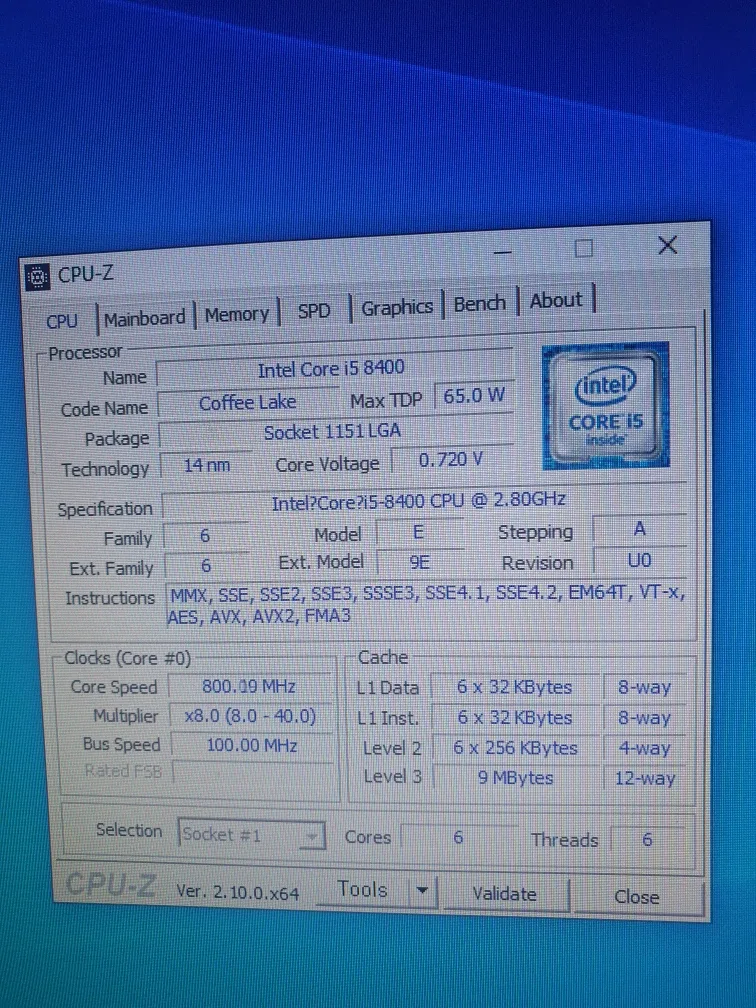This screenshot has width=756, height=1008.
Task: Click the L1 Data 6 x 32 KBytes value
Action: click(x=515, y=687)
